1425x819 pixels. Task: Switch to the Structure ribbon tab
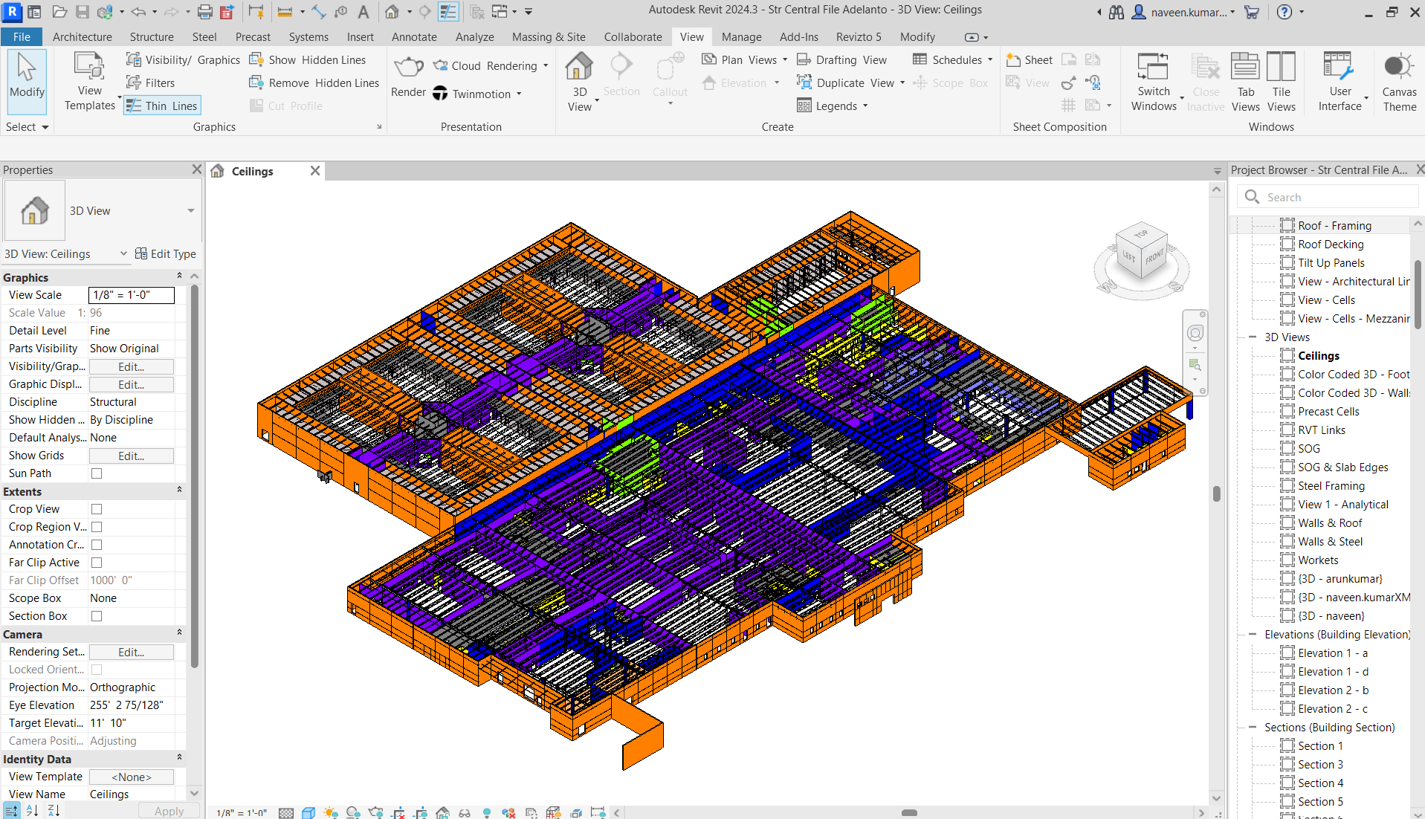pyautogui.click(x=151, y=37)
